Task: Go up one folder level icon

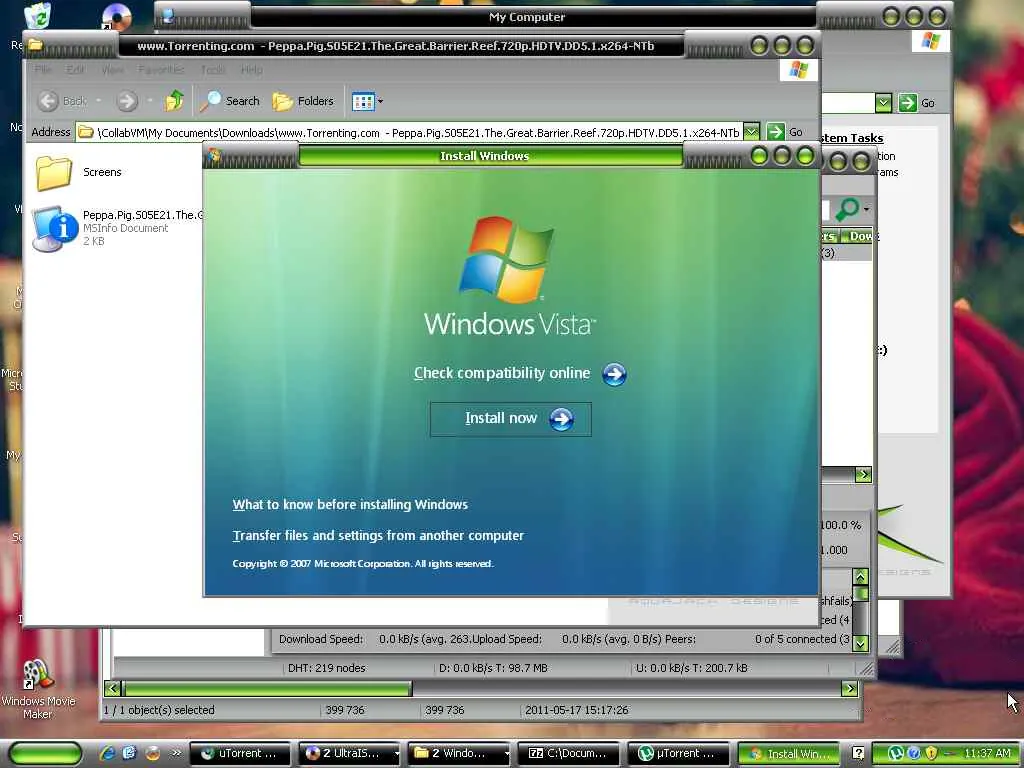Action: 174,101
